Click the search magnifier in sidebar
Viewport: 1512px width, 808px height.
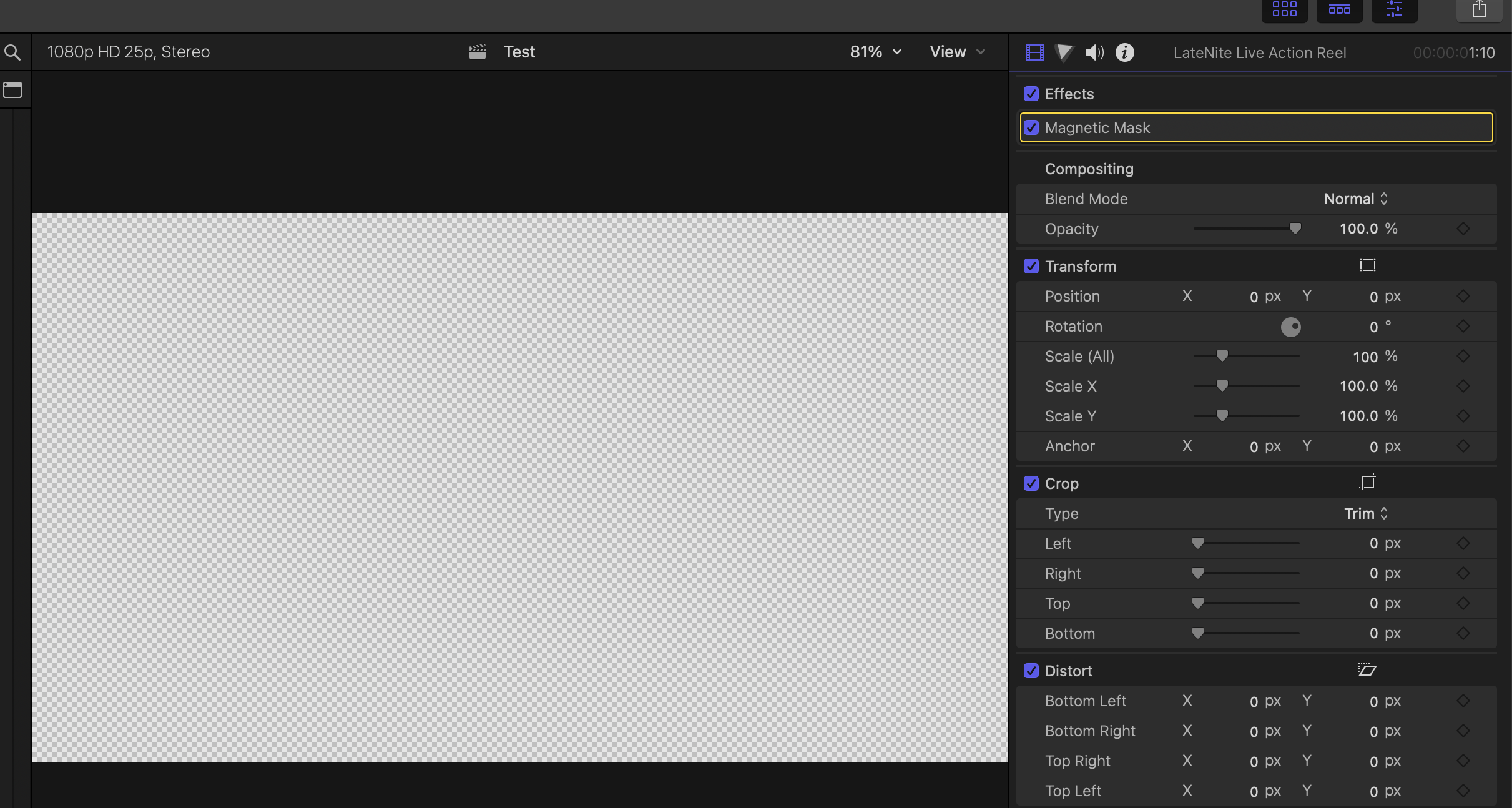coord(12,52)
